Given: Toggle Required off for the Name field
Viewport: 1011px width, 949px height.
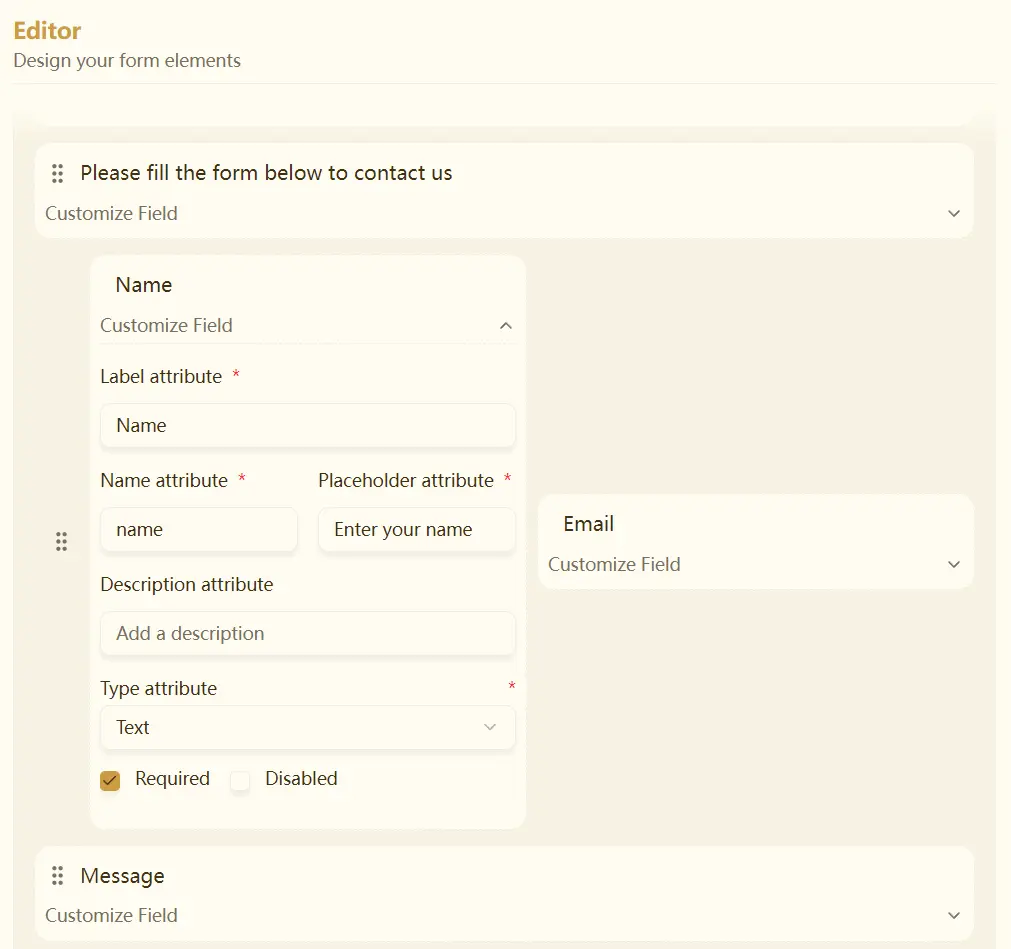Looking at the screenshot, I should [x=110, y=780].
